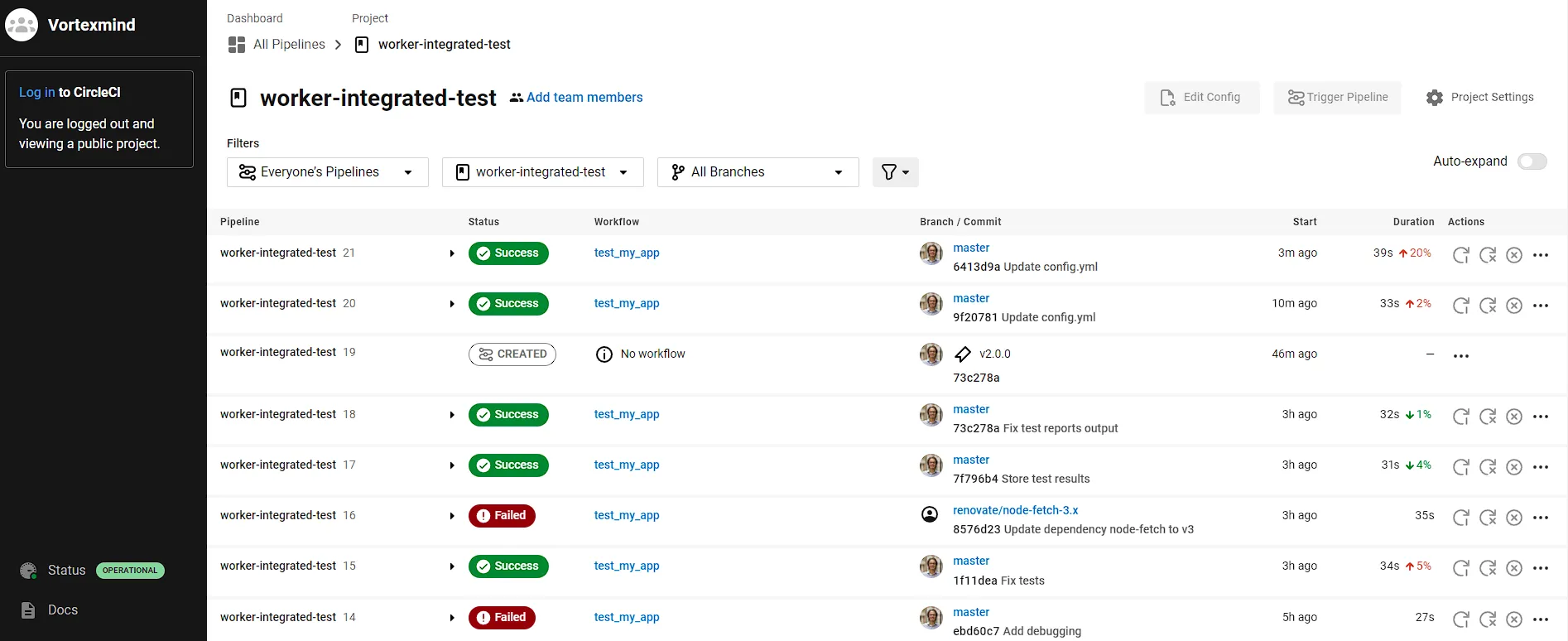Open test_my_app workflow for pipeline 20
1568x641 pixels.
627,304
